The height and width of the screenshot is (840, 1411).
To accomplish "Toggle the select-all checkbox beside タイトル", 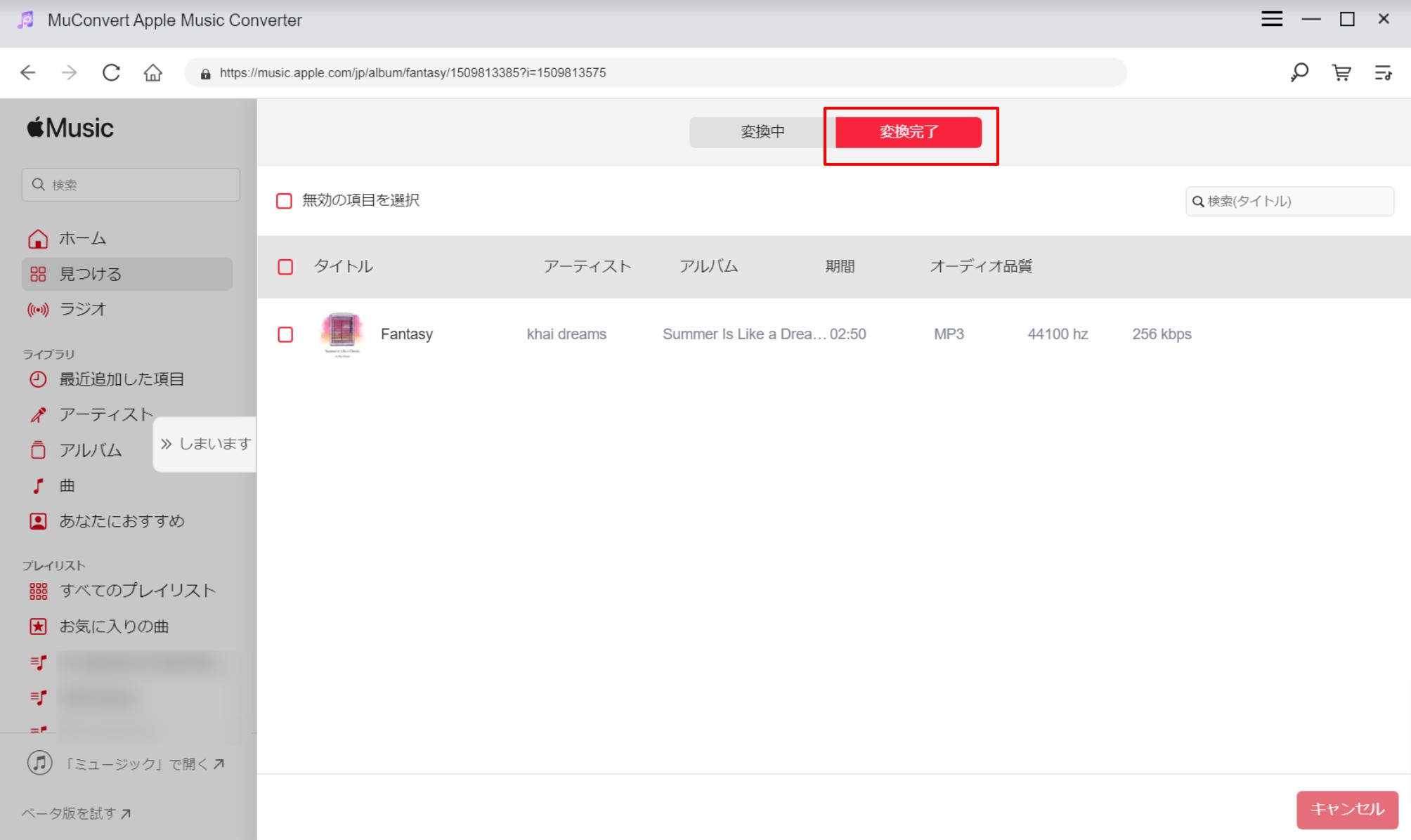I will (285, 267).
